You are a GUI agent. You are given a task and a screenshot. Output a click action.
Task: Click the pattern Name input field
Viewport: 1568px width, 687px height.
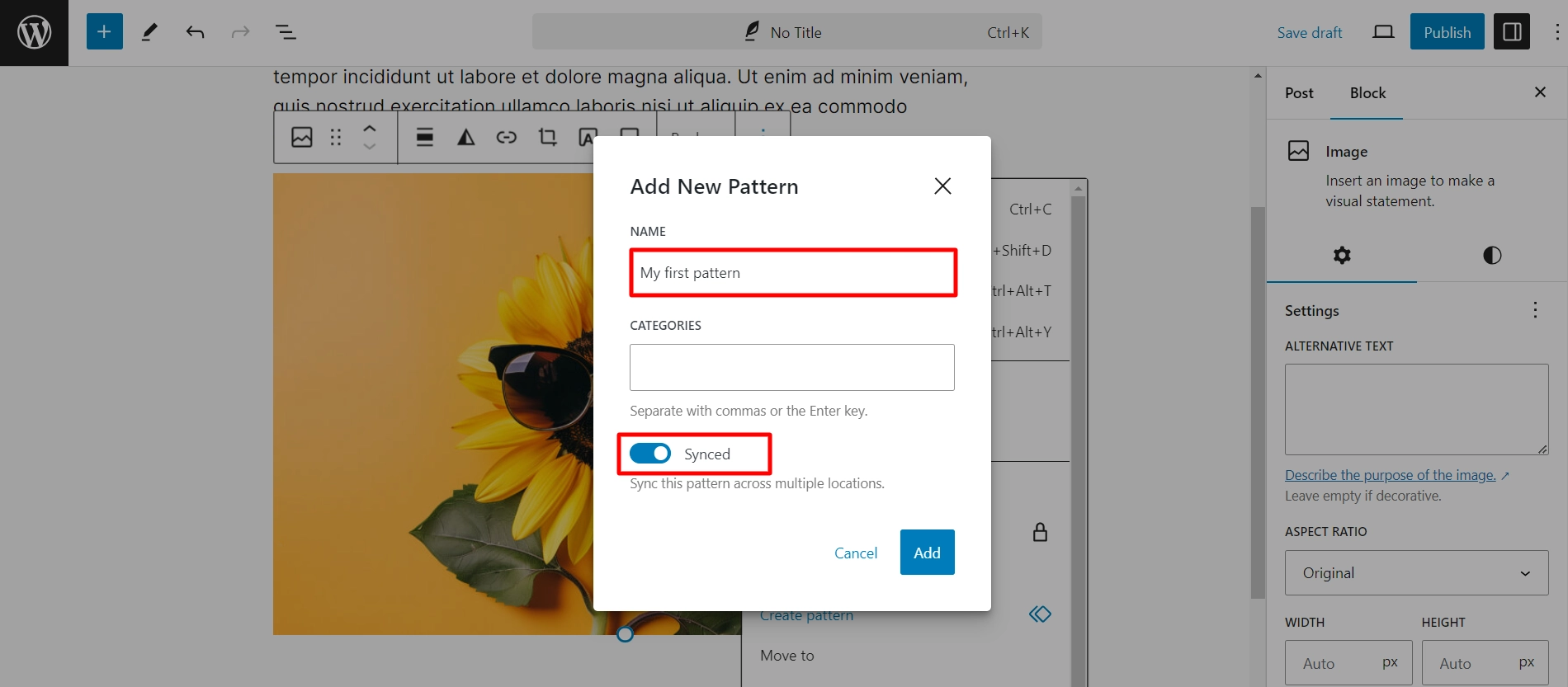coord(793,273)
